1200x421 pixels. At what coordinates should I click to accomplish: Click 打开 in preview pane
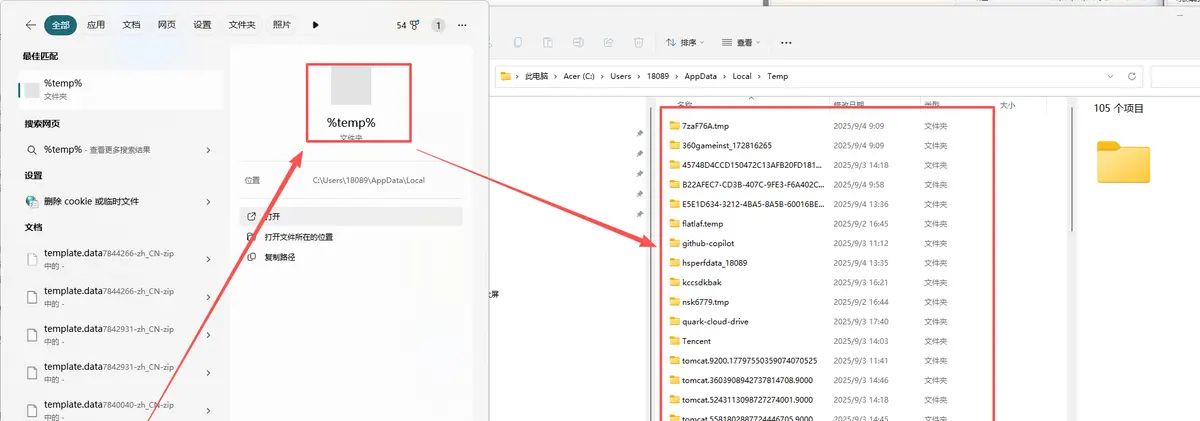coord(351,216)
